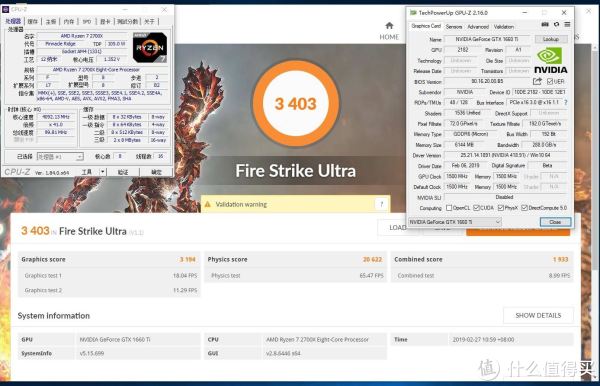The height and width of the screenshot is (386, 600).
Task: Click the validation warning question mark
Action: point(381,204)
